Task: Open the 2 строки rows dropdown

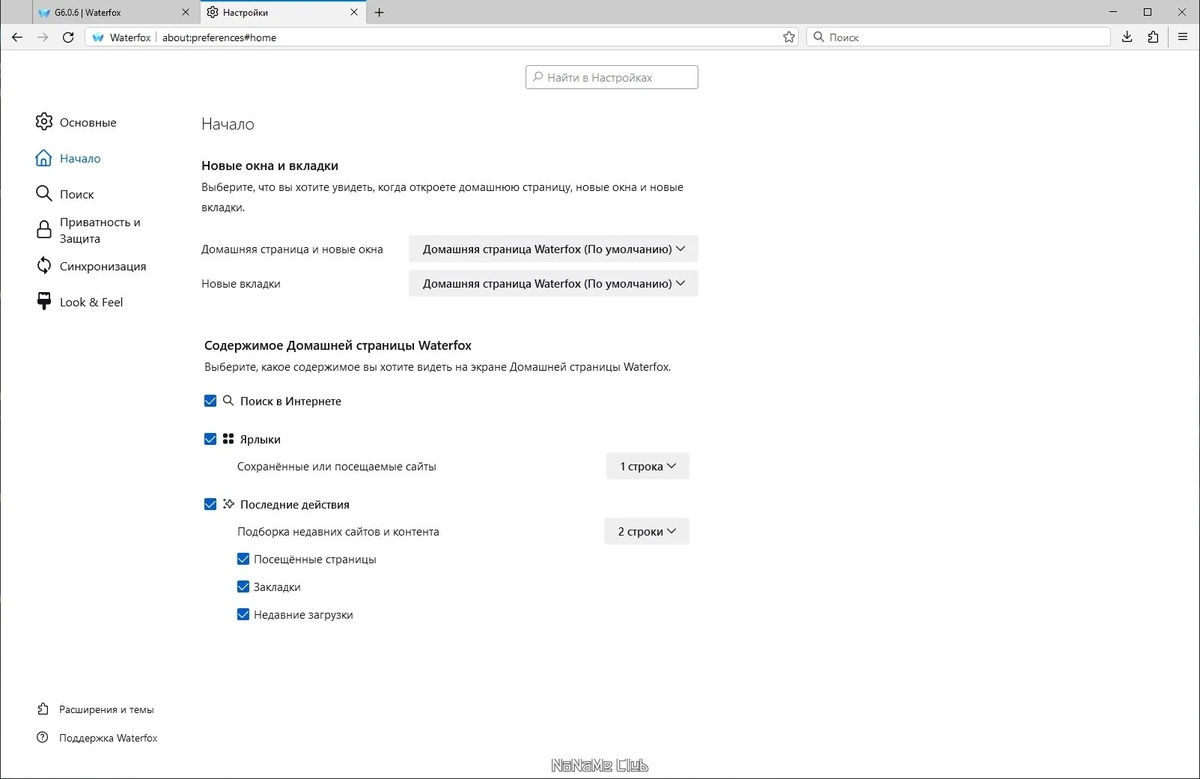Action: pyautogui.click(x=646, y=532)
